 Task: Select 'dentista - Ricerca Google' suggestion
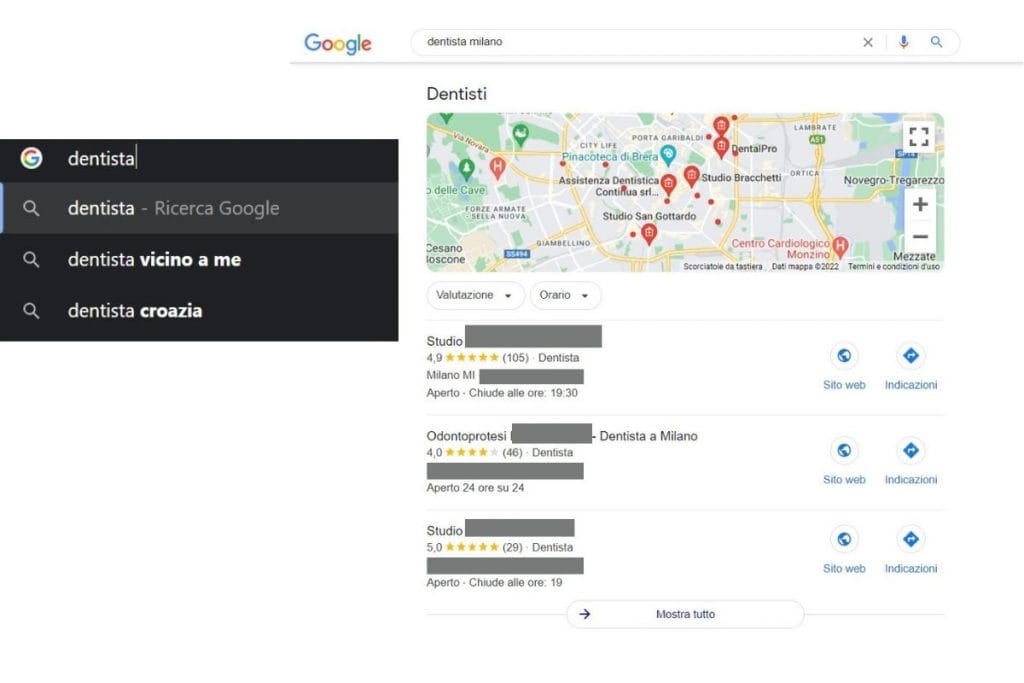199,208
